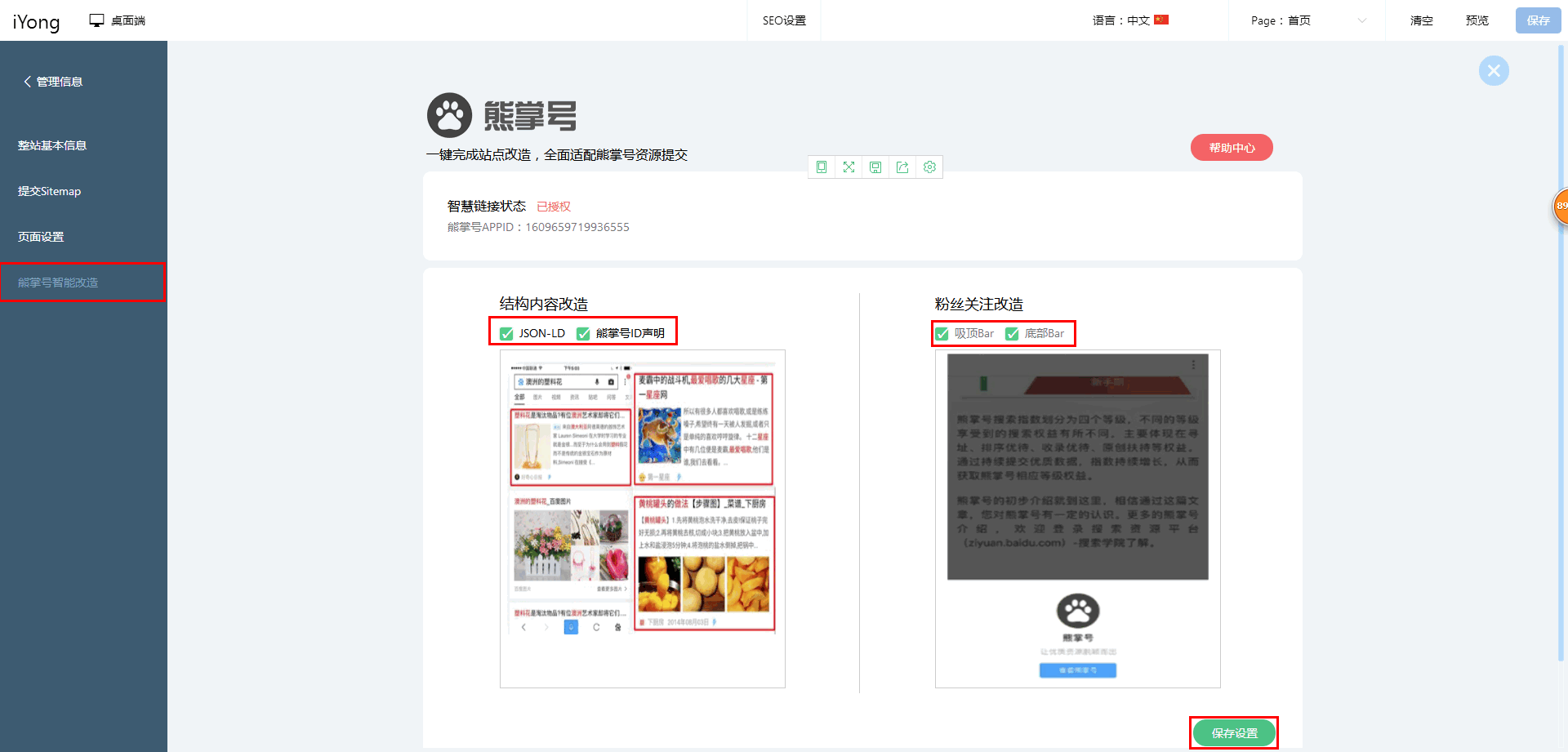The height and width of the screenshot is (752, 1568).
Task: Toggle the JSON-LD checkbox
Action: (506, 333)
